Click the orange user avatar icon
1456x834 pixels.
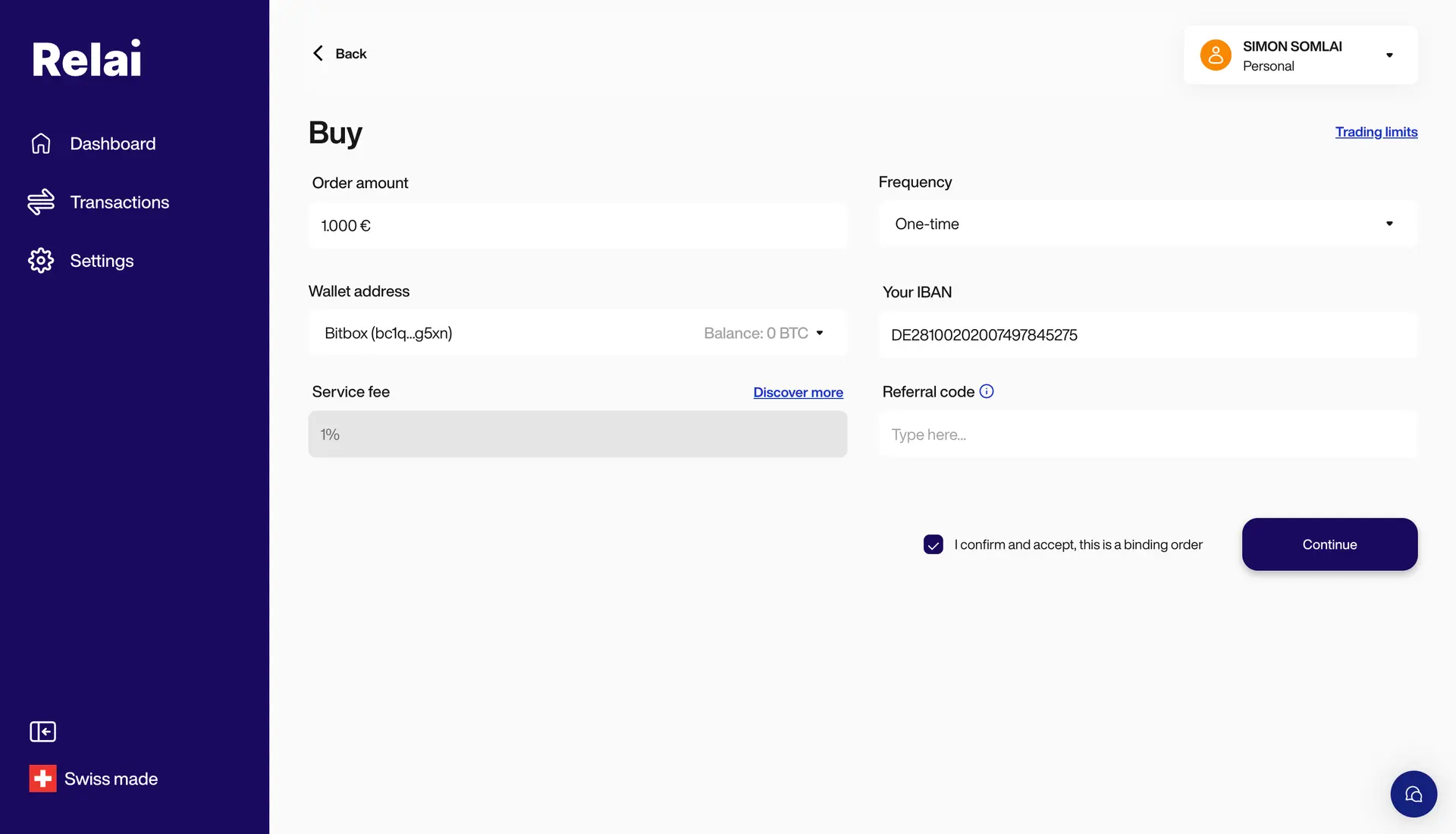tap(1216, 55)
